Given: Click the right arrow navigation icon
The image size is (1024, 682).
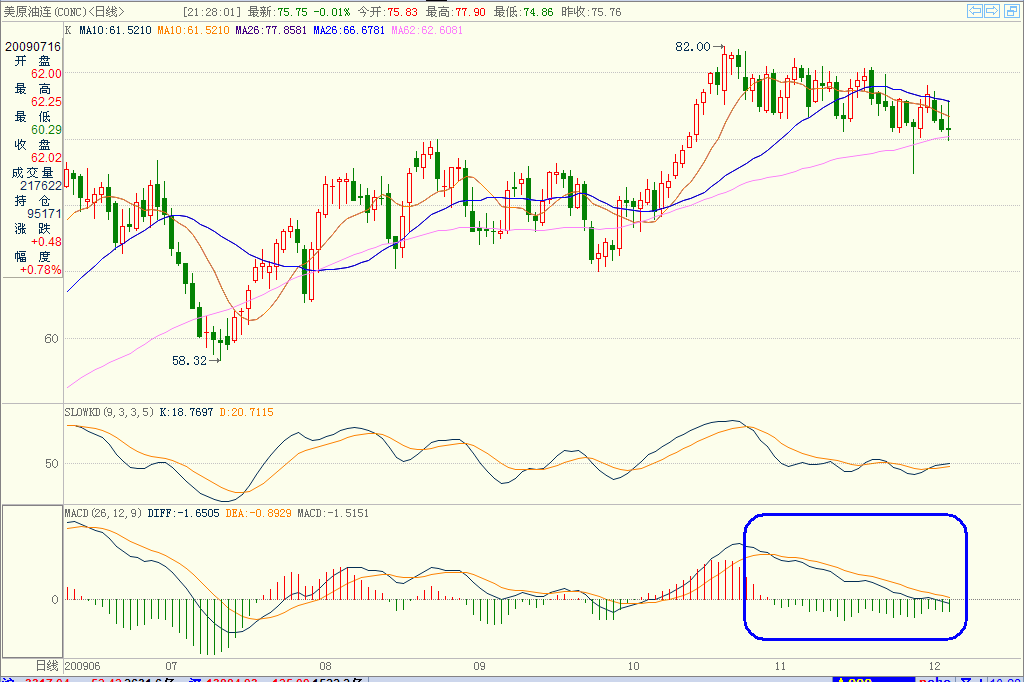Looking at the screenshot, I should [x=992, y=10].
